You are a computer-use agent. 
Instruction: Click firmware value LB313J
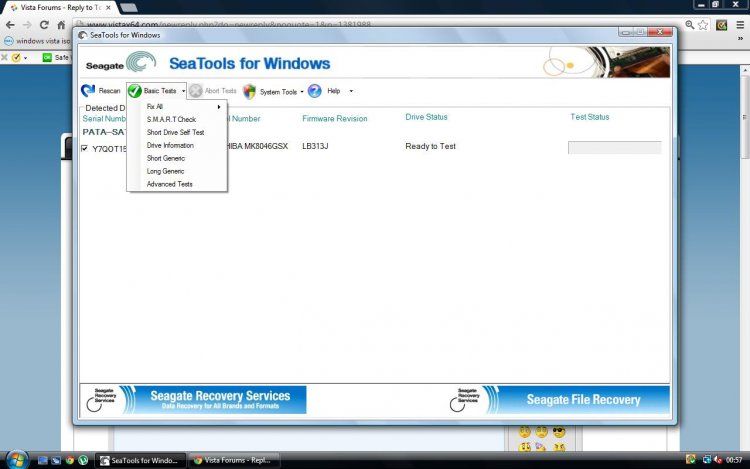[x=315, y=146]
